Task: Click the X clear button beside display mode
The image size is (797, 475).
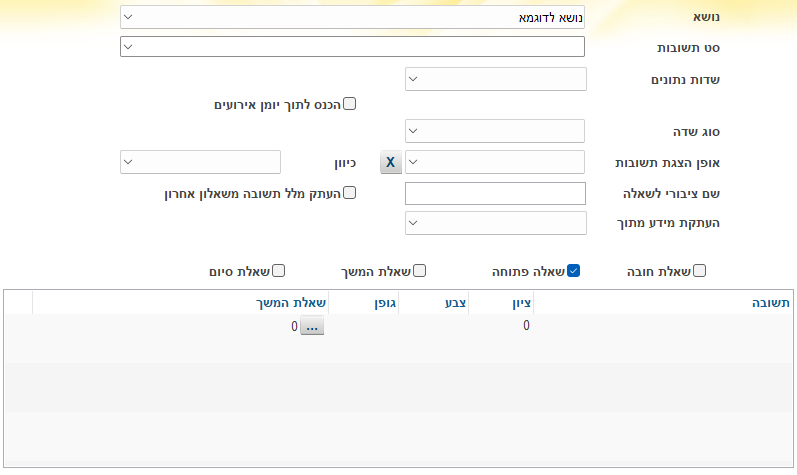Action: pos(391,162)
